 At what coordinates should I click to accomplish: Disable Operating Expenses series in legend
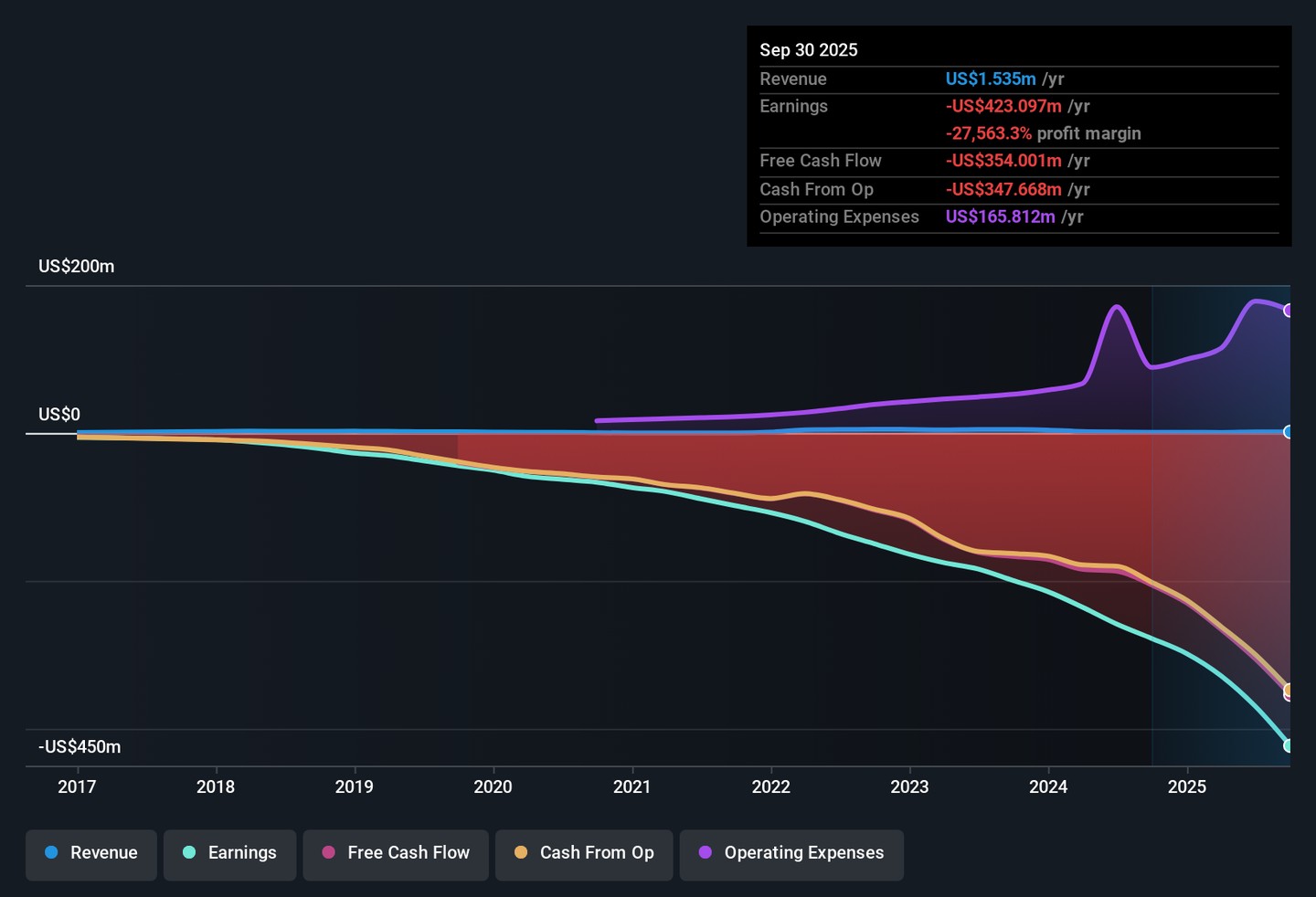(791, 853)
